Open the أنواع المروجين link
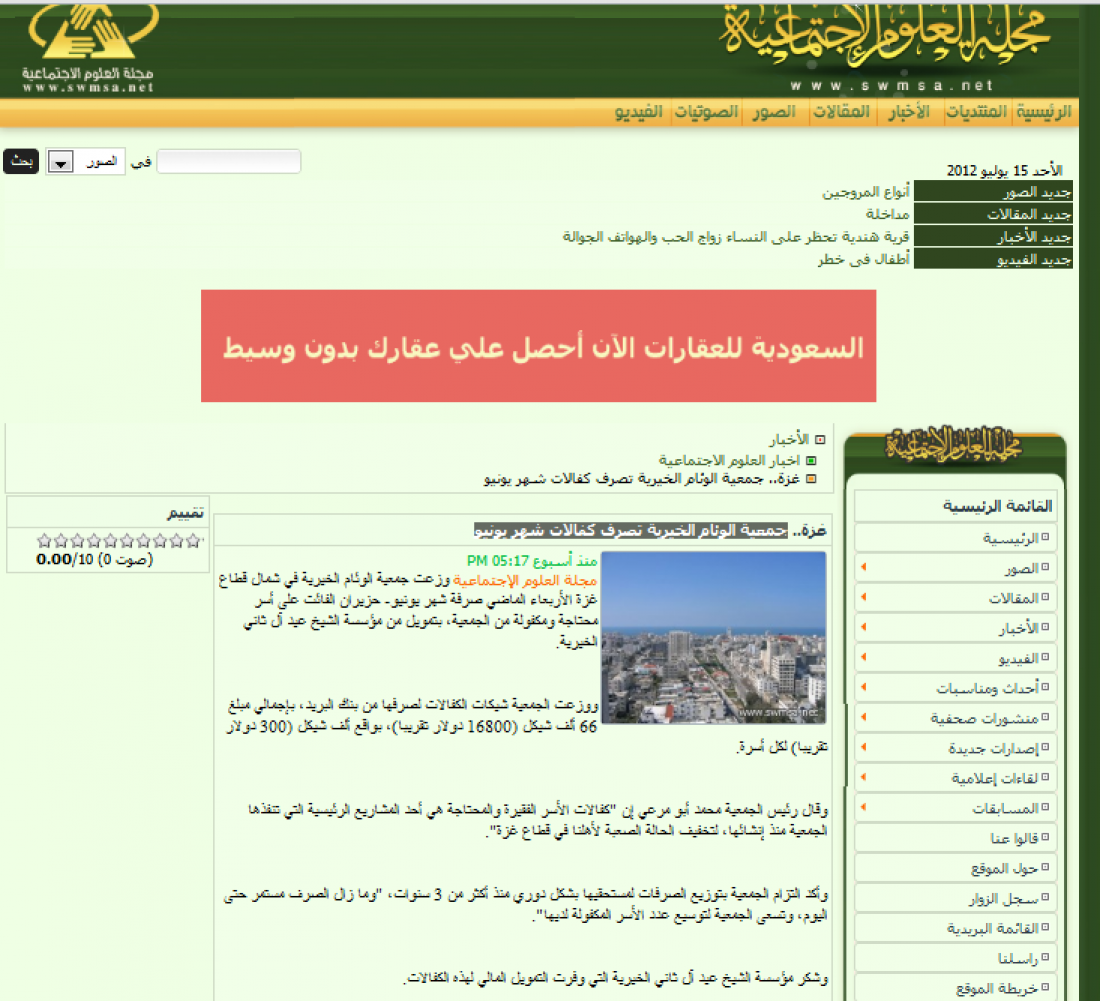The width and height of the screenshot is (1100, 1001). tap(866, 192)
